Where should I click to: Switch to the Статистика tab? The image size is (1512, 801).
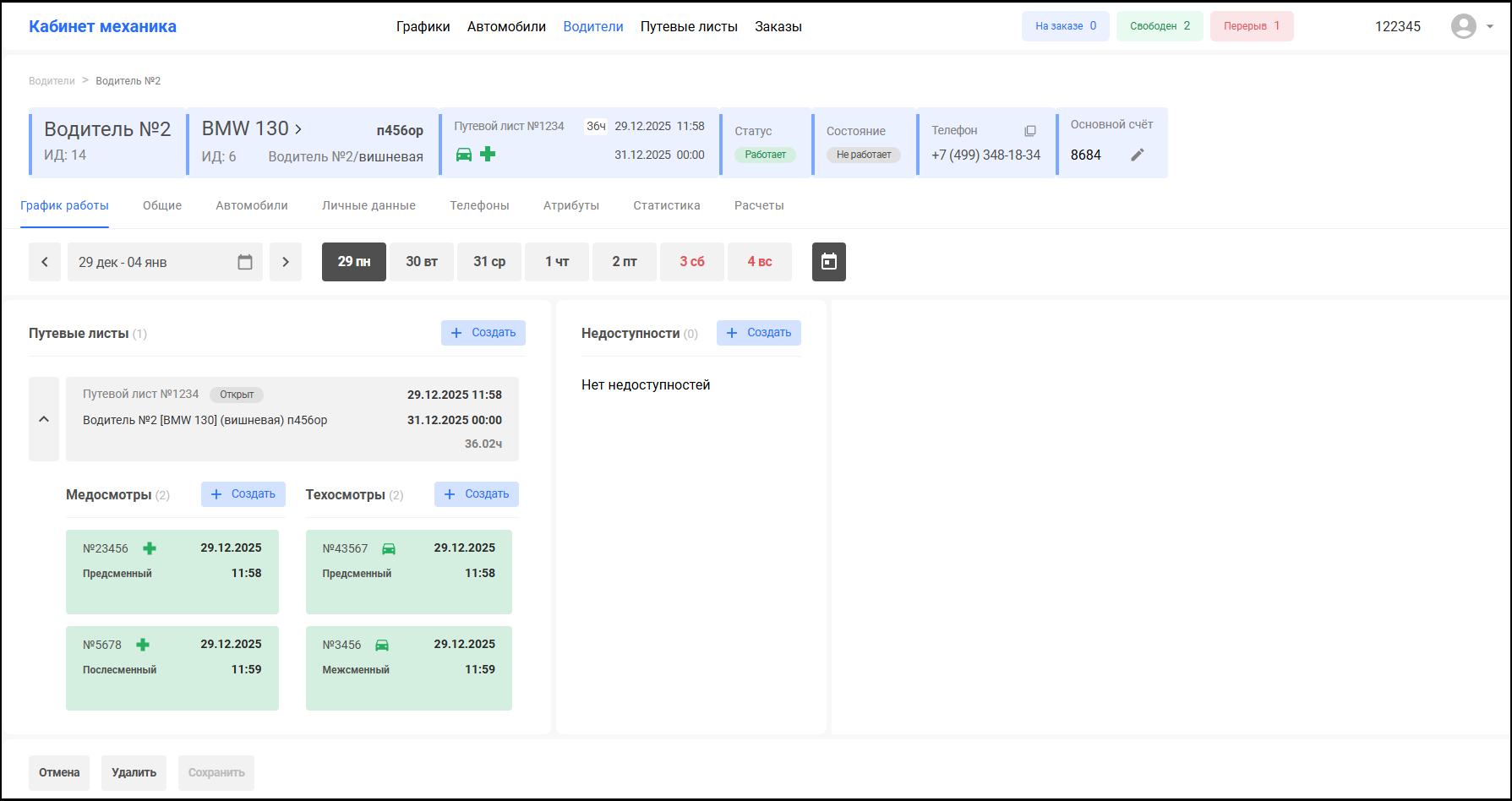tap(666, 205)
